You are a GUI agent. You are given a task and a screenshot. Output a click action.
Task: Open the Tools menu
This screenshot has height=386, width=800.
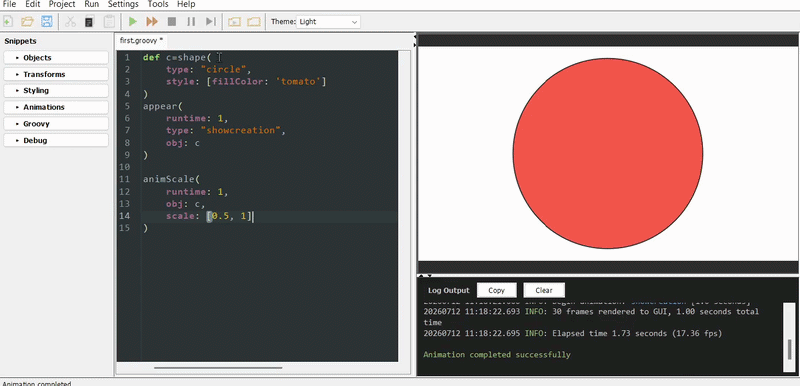158,5
